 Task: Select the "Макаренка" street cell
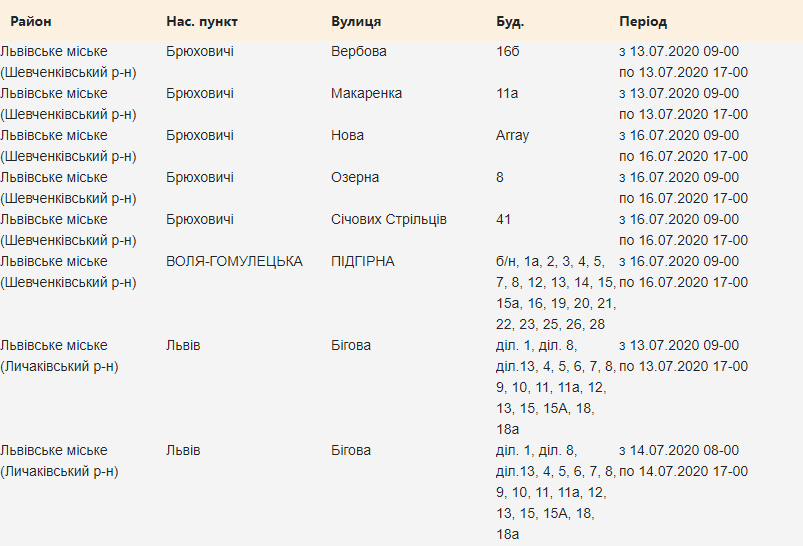[366, 93]
